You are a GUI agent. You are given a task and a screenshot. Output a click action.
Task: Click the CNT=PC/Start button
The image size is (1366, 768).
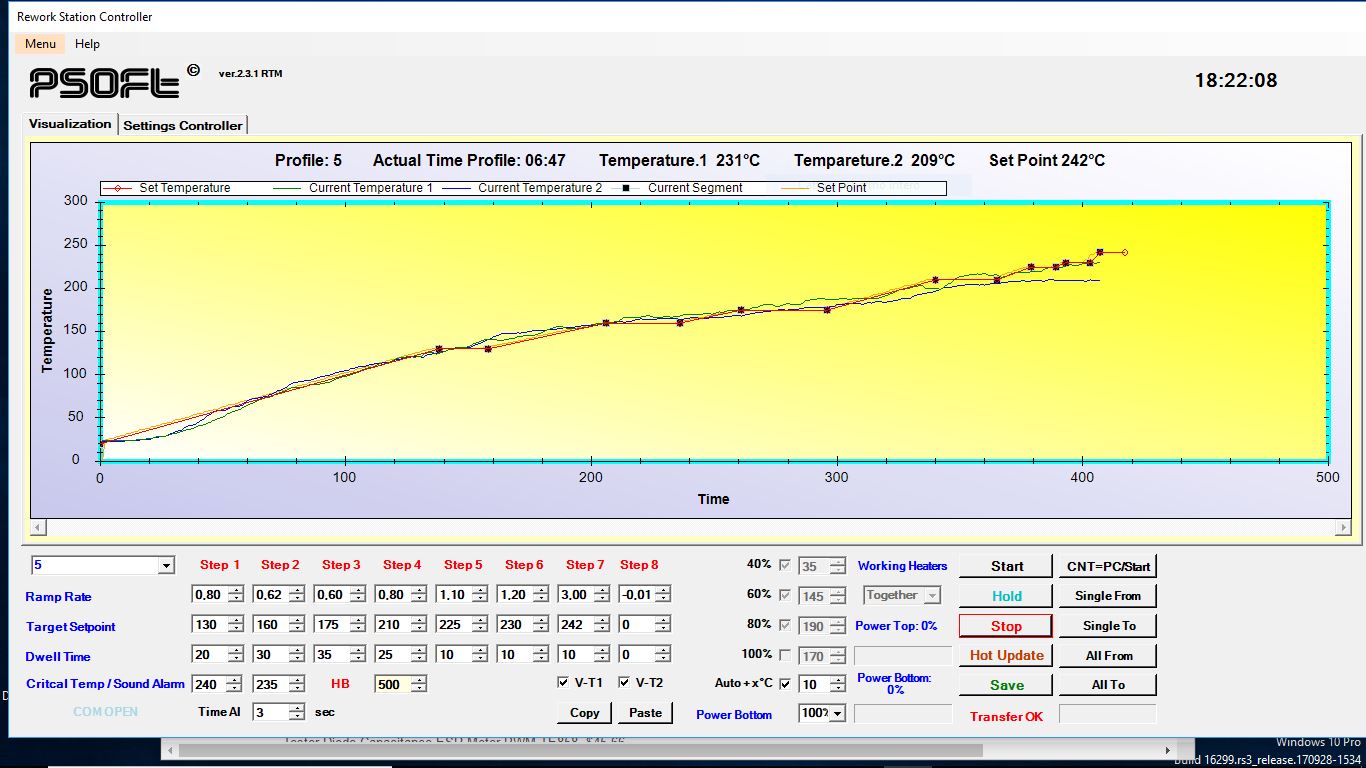pyautogui.click(x=1108, y=566)
